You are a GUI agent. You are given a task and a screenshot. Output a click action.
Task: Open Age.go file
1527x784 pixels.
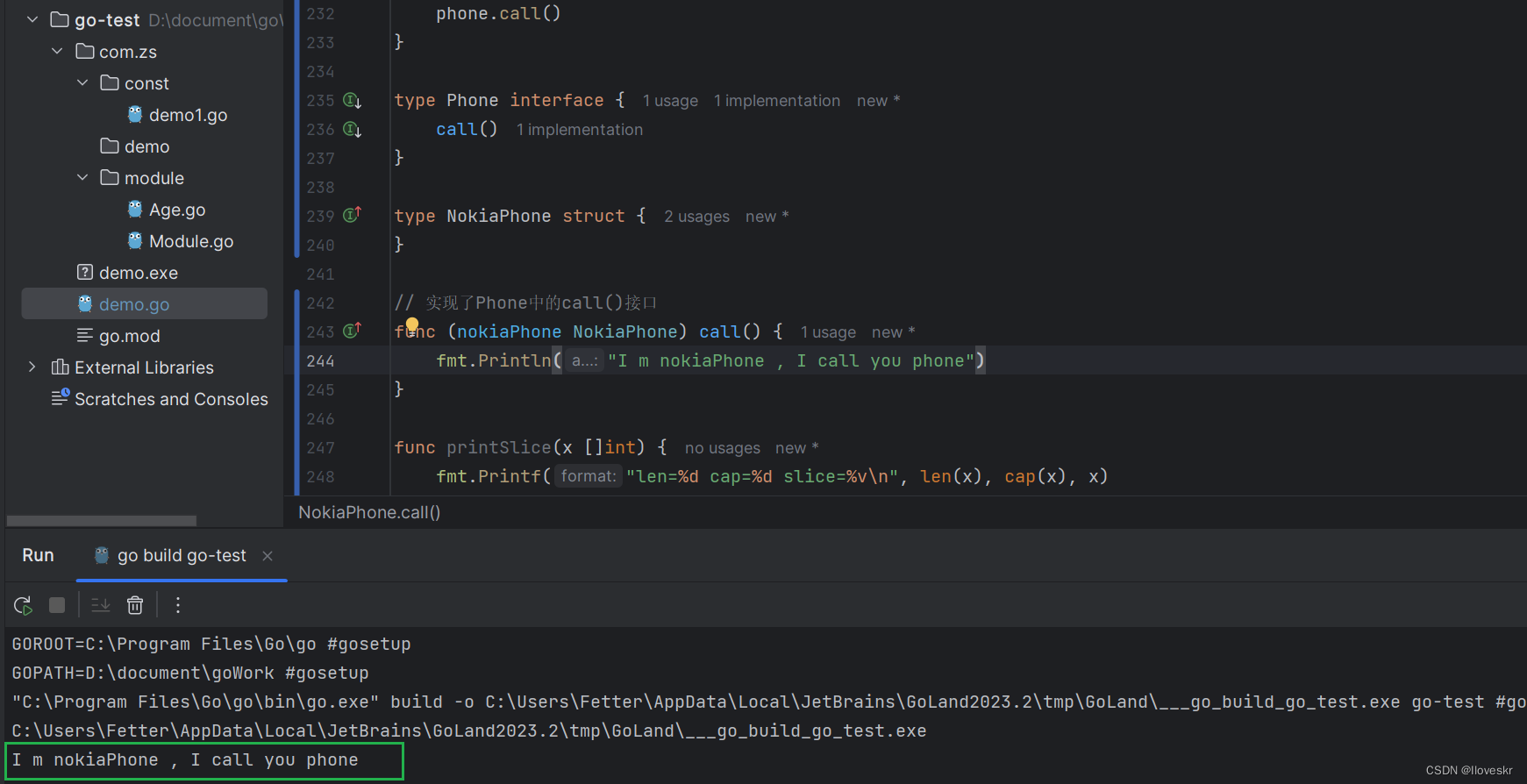click(177, 210)
